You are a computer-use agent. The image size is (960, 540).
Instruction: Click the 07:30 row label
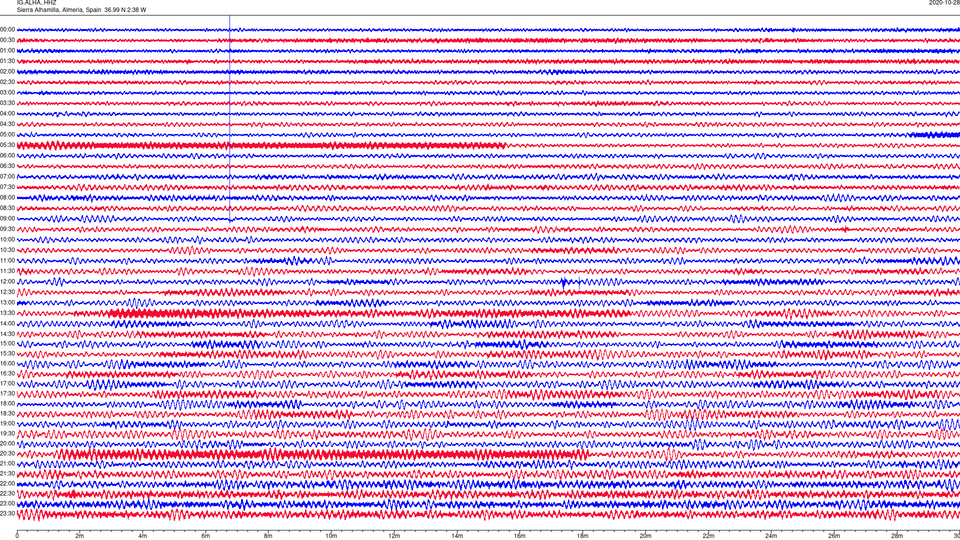(7, 187)
